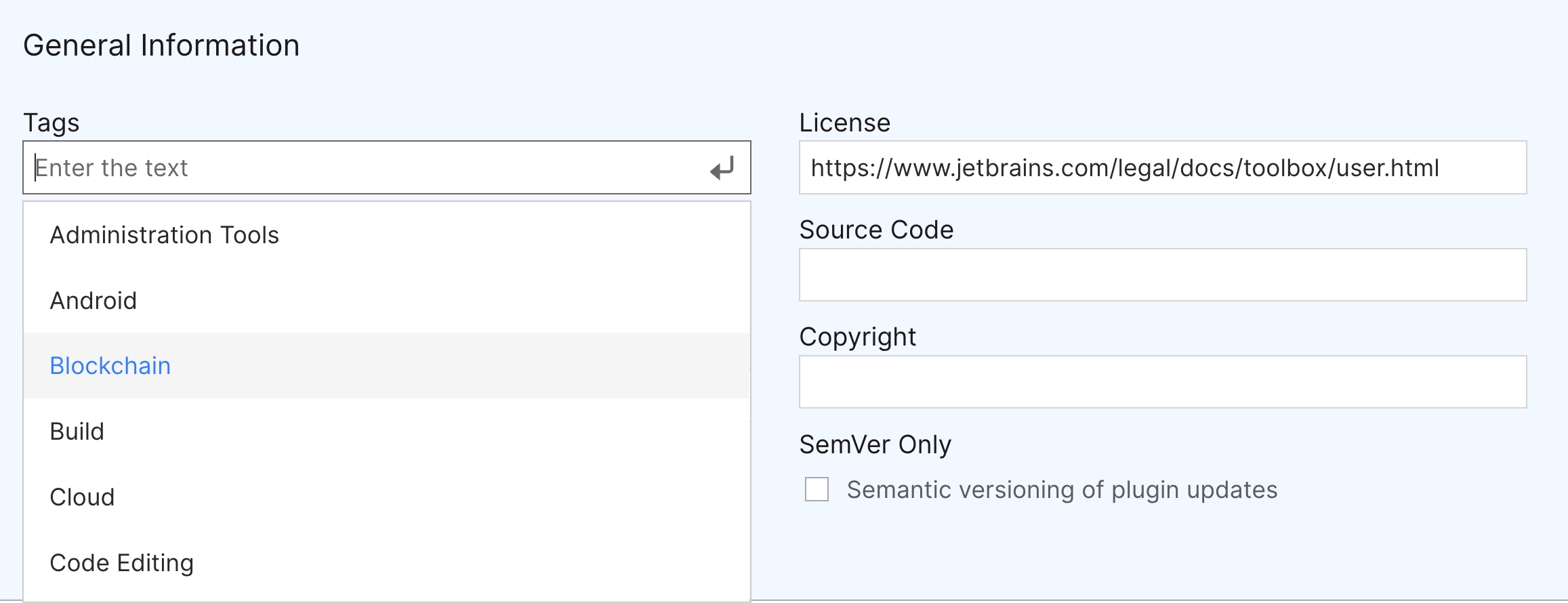Click the SemVer Only label
Image resolution: width=1568 pixels, height=603 pixels.
point(875,444)
